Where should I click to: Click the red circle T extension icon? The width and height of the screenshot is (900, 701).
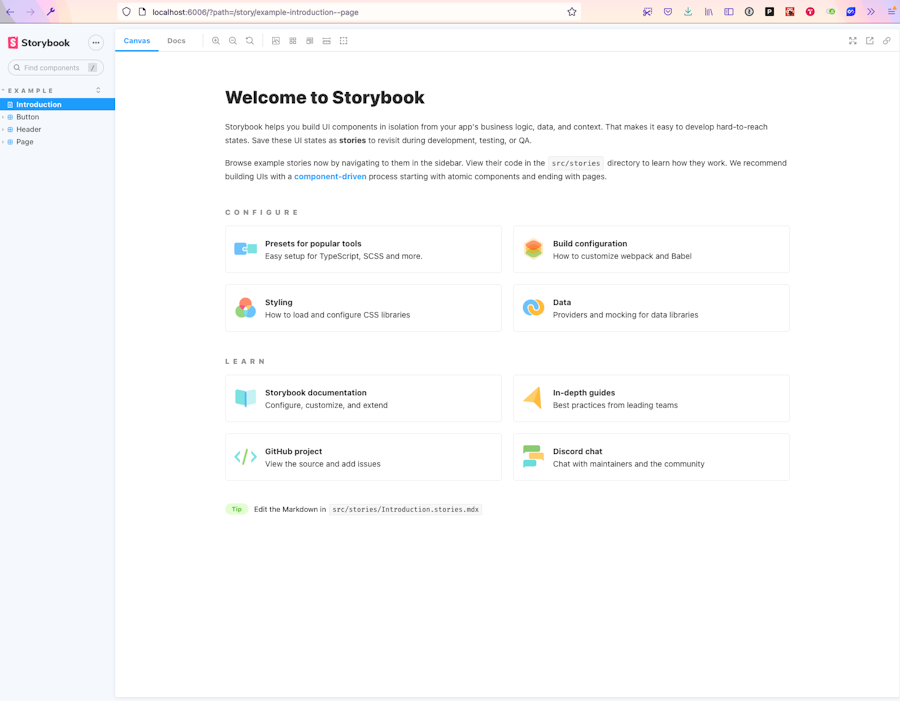point(810,11)
